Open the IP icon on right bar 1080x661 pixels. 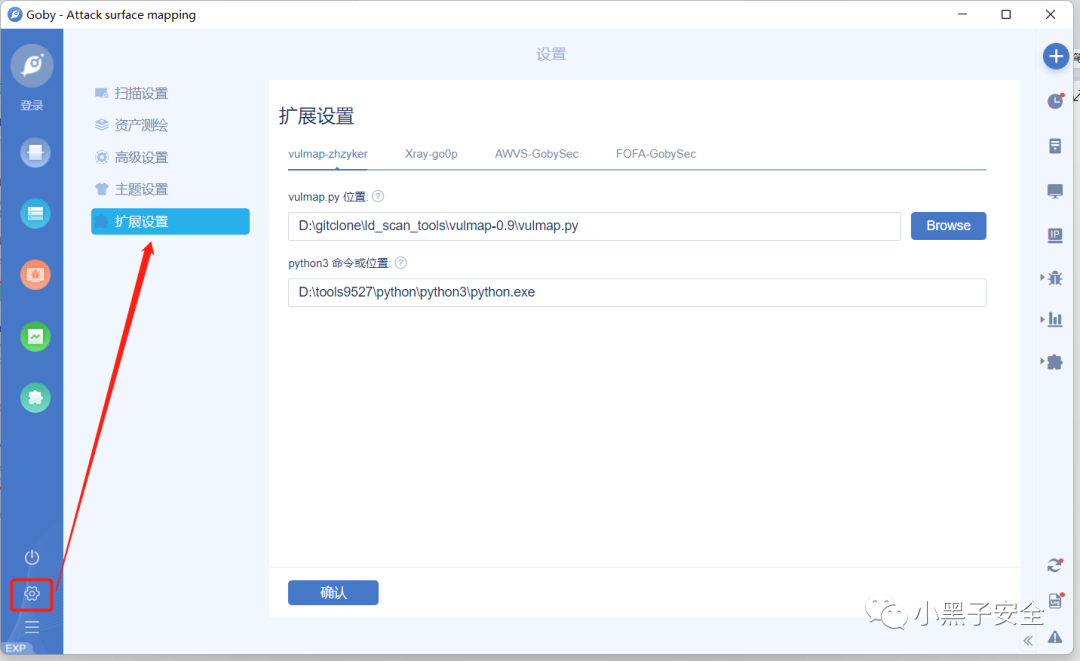tap(1055, 235)
